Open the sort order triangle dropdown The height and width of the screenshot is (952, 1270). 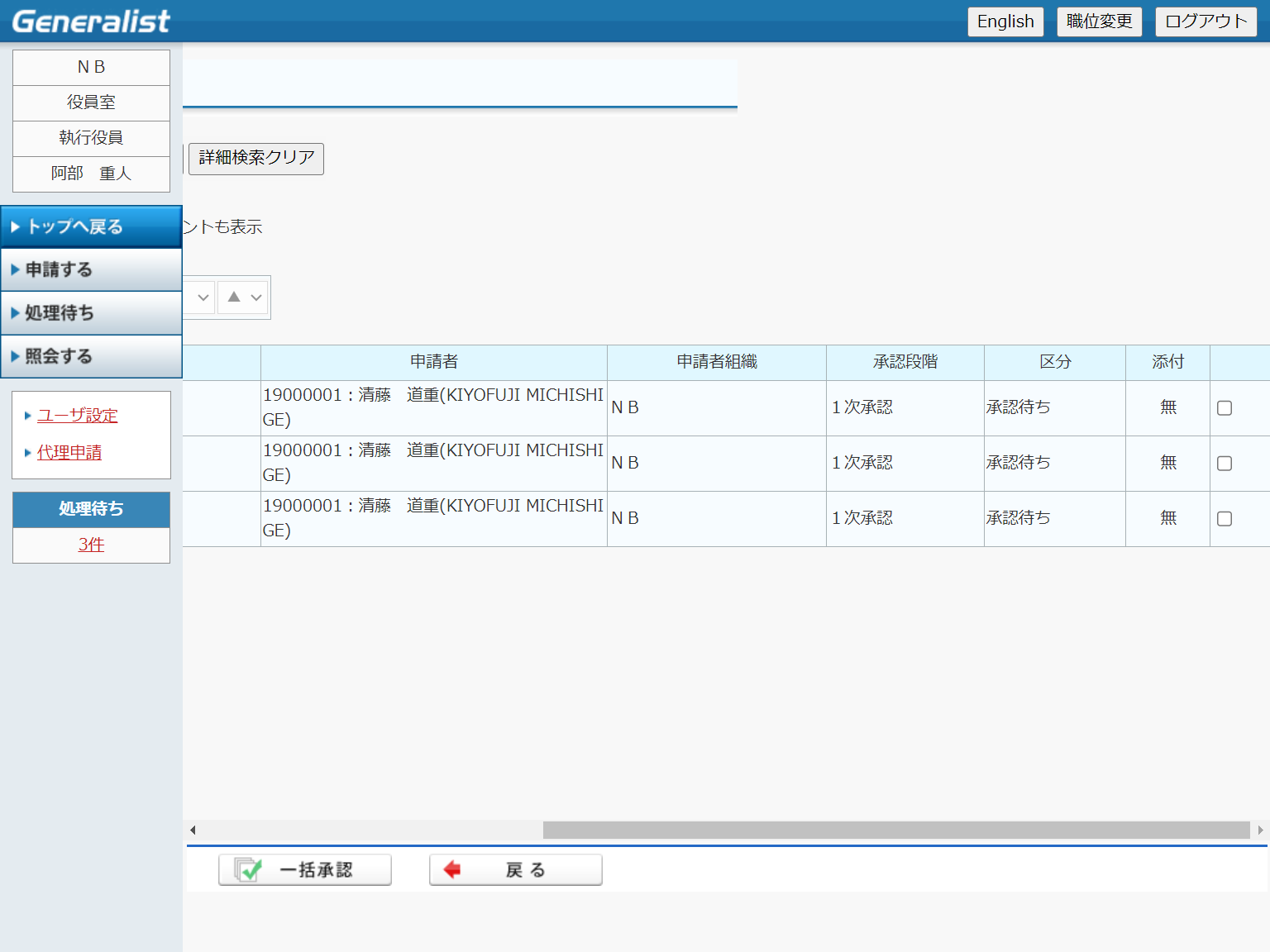pos(244,297)
